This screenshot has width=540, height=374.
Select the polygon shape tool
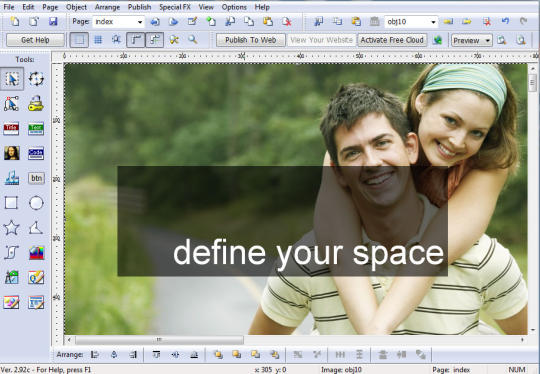click(36, 228)
